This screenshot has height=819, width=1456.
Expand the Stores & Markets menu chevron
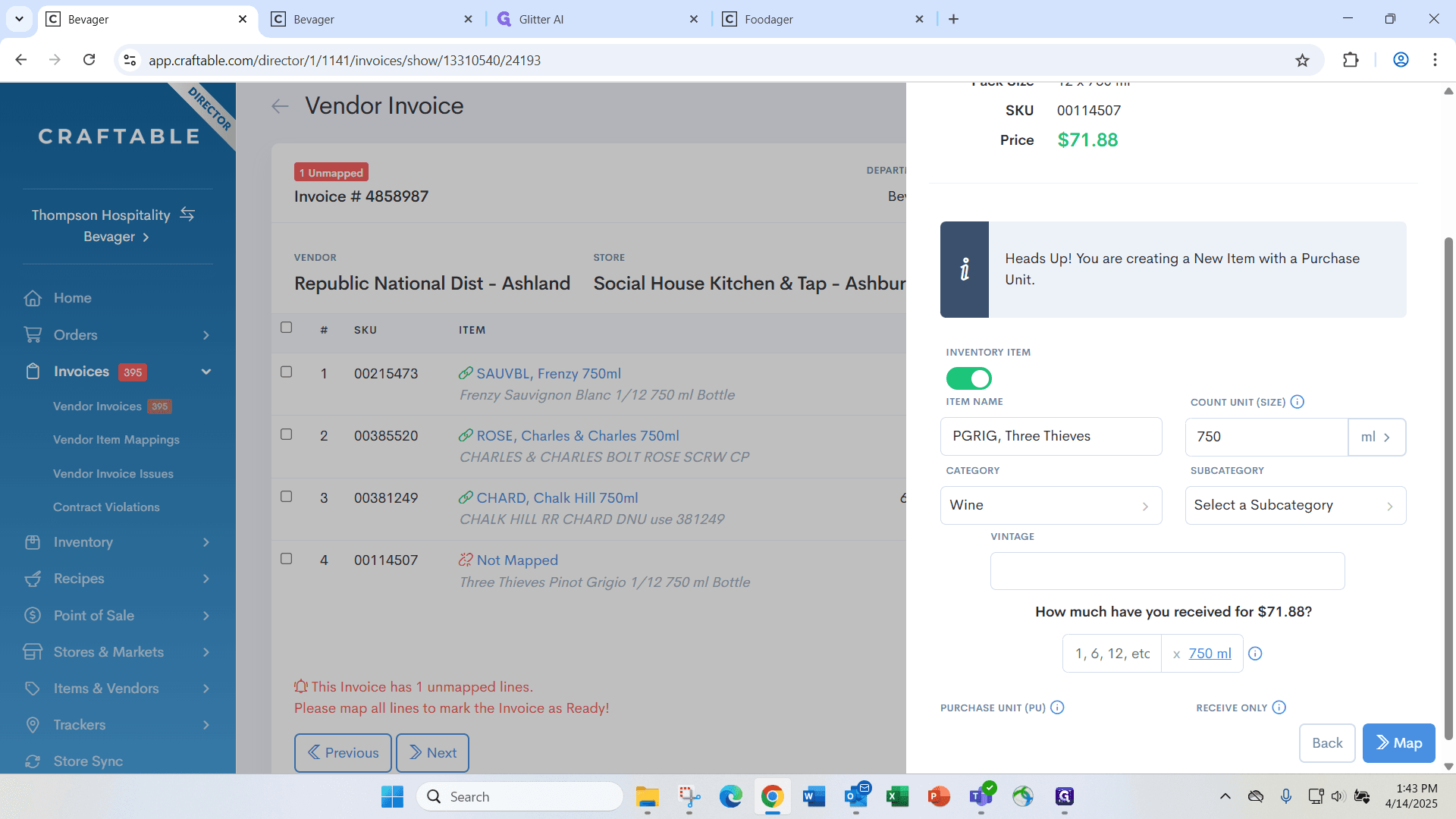pyautogui.click(x=206, y=652)
